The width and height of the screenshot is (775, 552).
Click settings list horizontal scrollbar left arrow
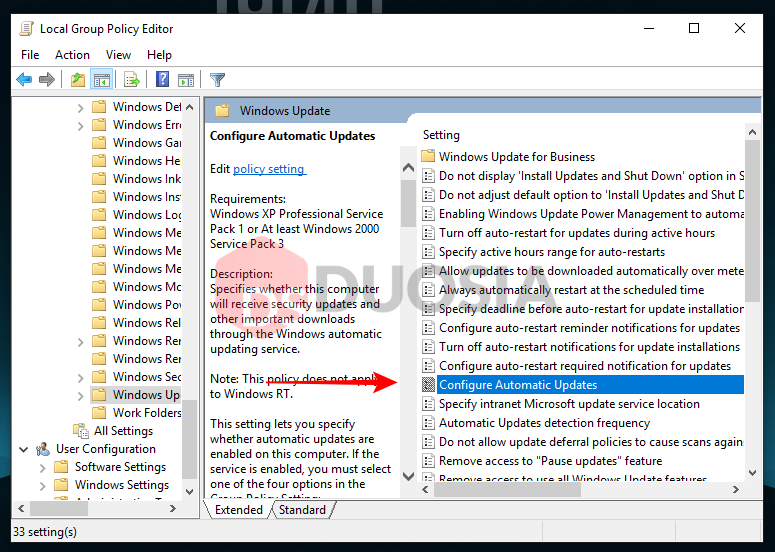[426, 489]
